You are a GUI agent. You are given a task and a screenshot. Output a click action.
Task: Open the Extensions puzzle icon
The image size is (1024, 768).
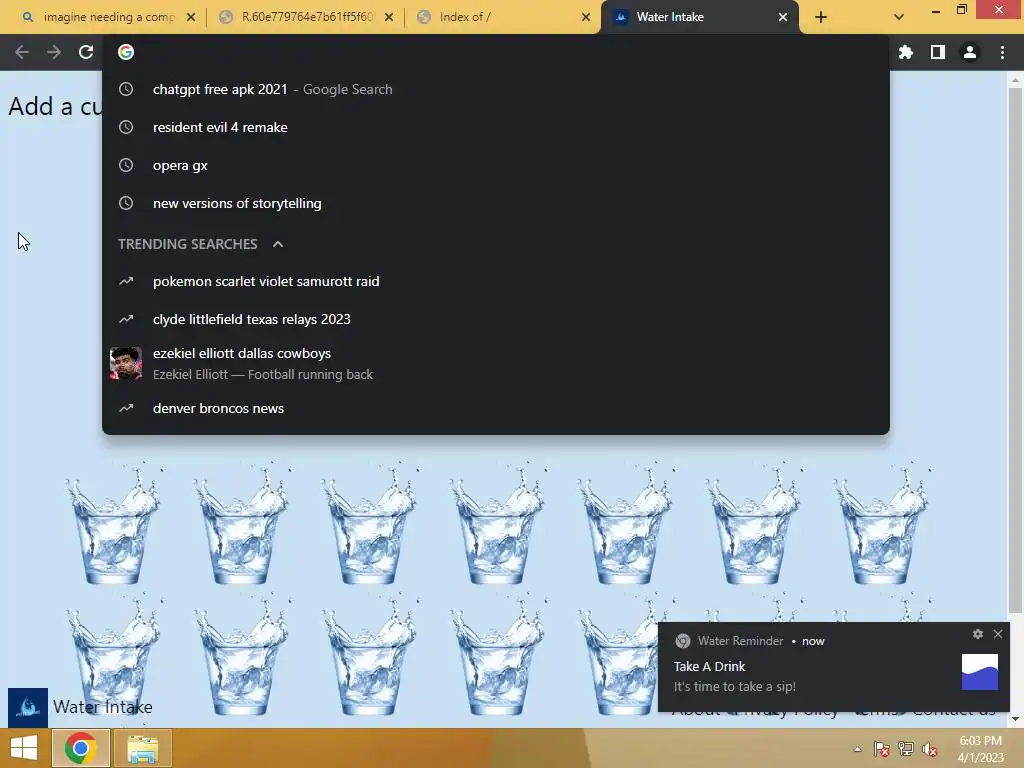click(x=906, y=52)
